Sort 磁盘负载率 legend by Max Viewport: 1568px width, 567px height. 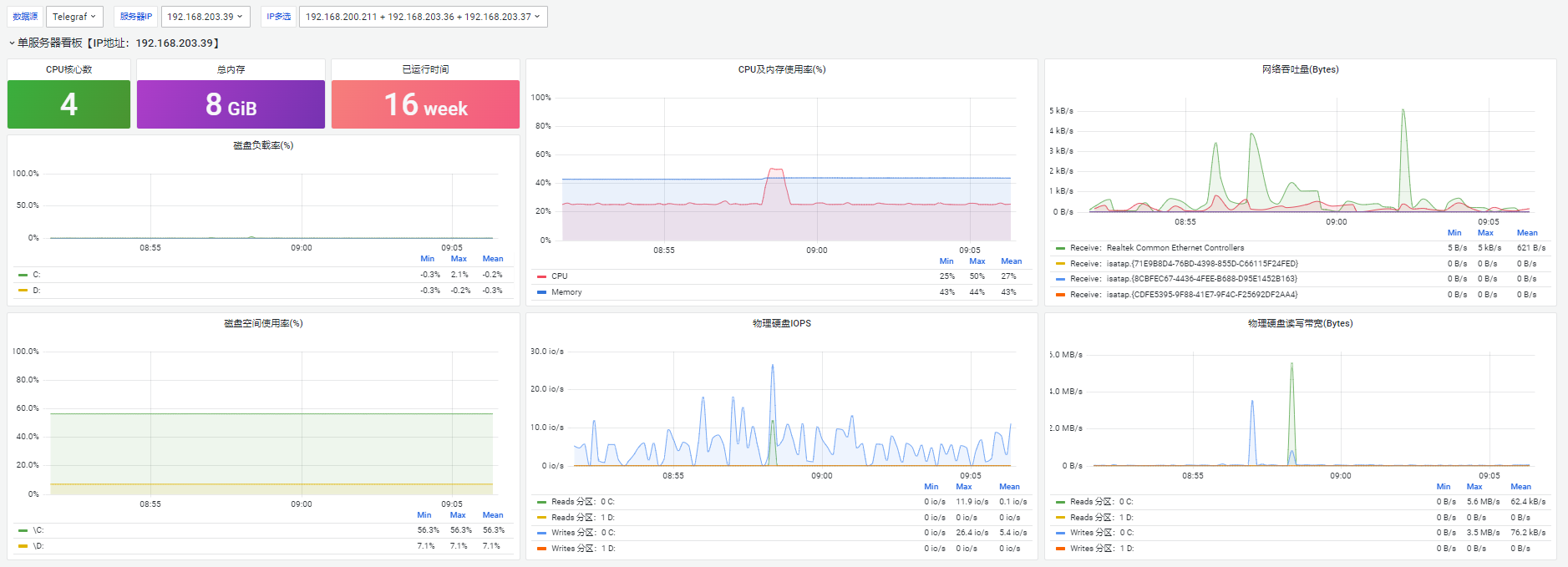pyautogui.click(x=459, y=259)
